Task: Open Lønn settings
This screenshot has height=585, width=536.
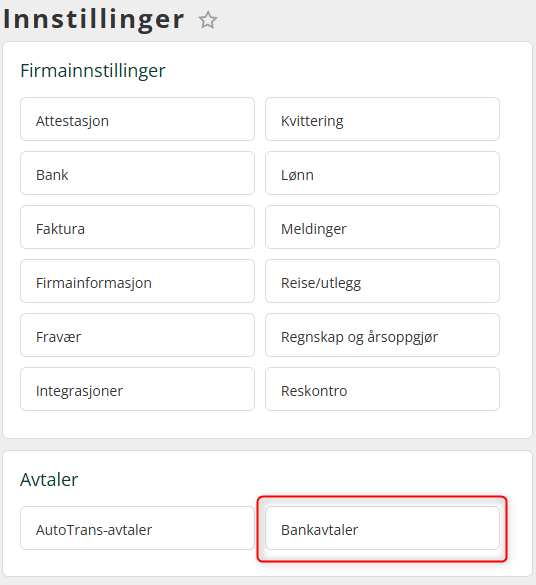Action: 382,173
